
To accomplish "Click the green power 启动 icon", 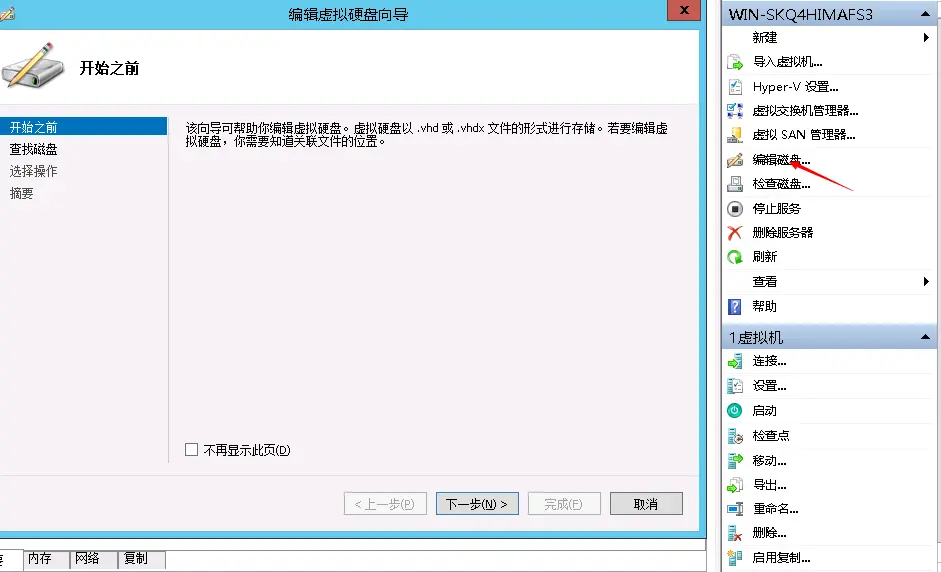I will 735,411.
